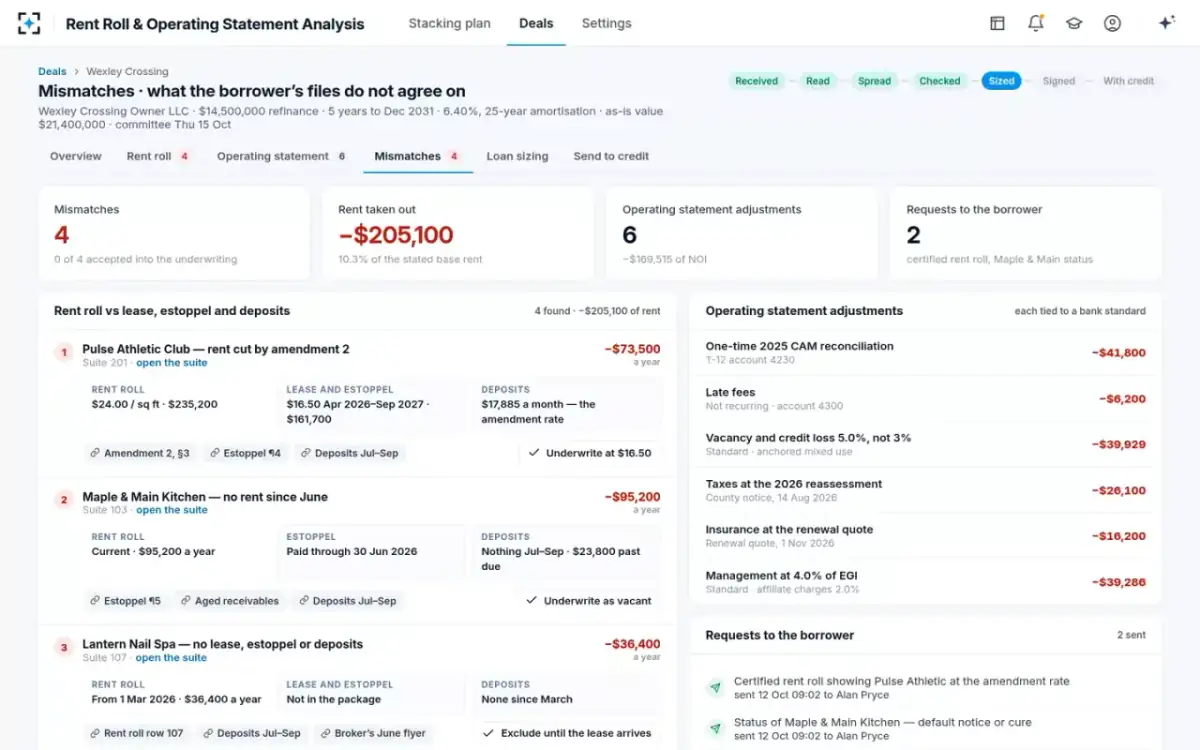Switch to the Overview tab
This screenshot has width=1200, height=750.
click(x=76, y=156)
